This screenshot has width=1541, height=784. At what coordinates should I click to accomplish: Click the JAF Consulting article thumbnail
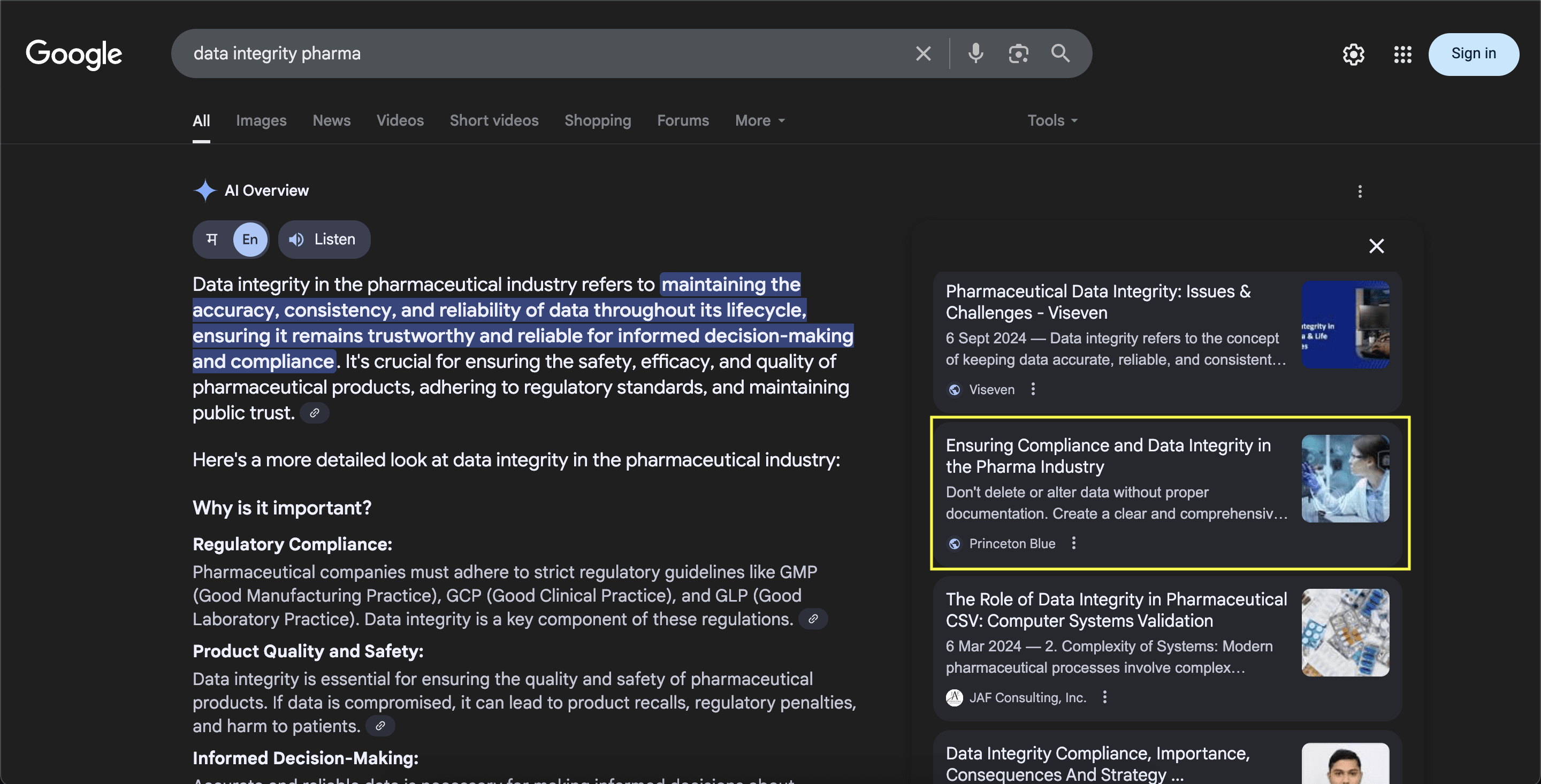(1345, 633)
